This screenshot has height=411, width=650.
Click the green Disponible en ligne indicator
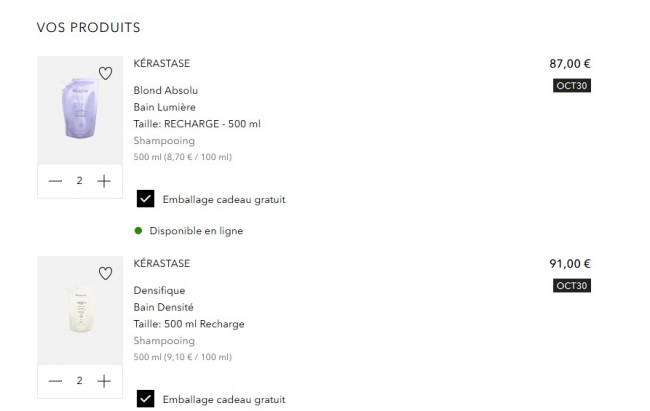click(139, 231)
